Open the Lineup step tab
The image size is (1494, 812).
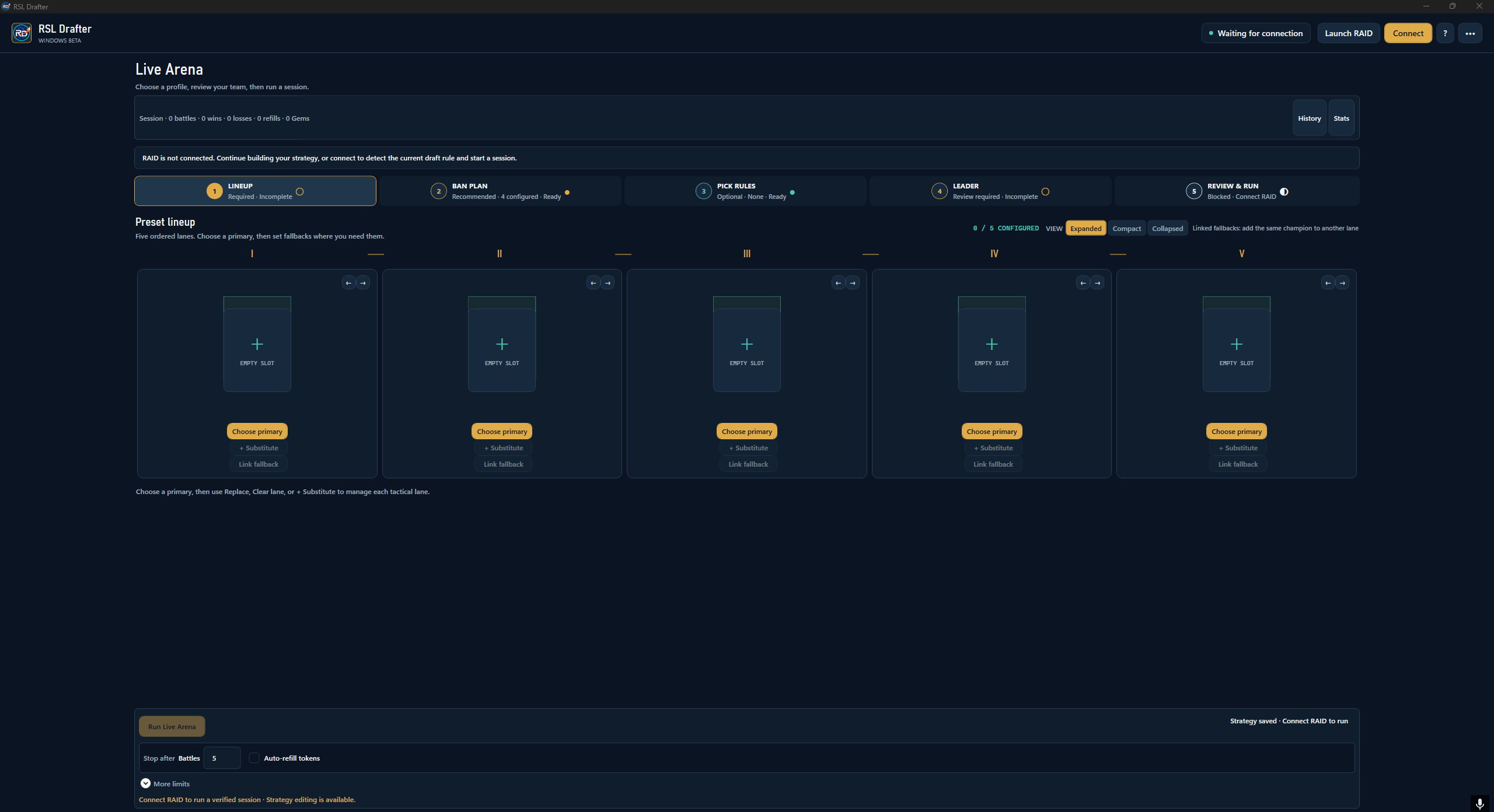255,191
